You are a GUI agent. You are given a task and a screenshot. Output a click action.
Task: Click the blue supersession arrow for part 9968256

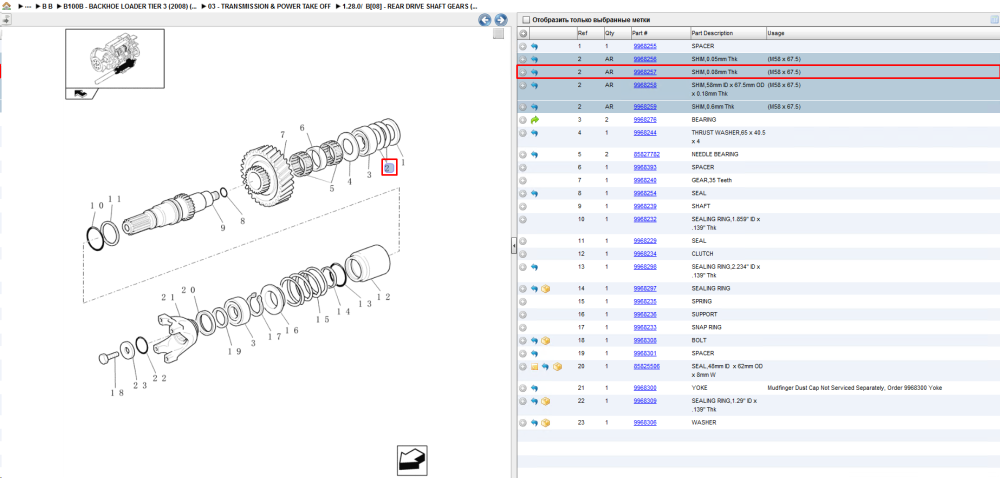pos(534,59)
